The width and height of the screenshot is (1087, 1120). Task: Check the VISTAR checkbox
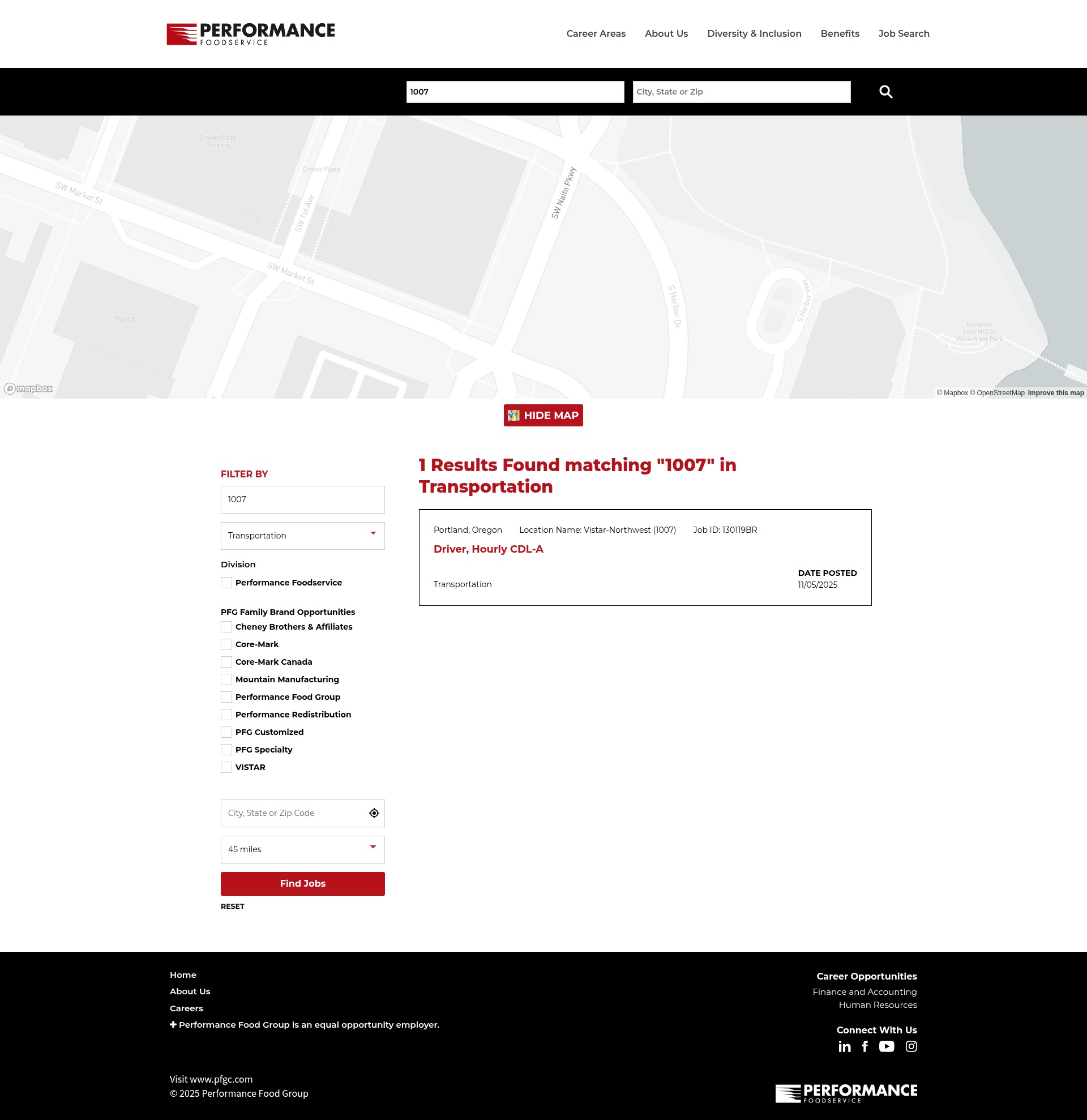coord(226,767)
